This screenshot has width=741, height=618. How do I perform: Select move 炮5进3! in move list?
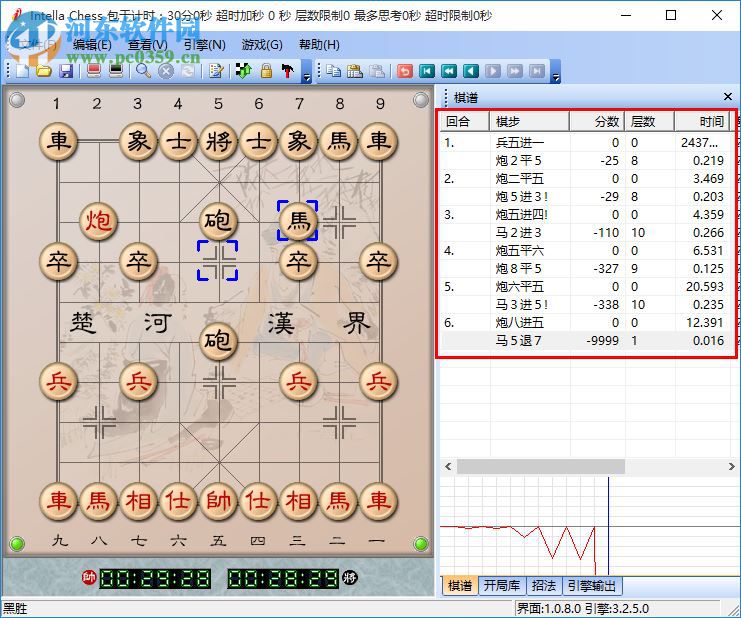pos(522,197)
